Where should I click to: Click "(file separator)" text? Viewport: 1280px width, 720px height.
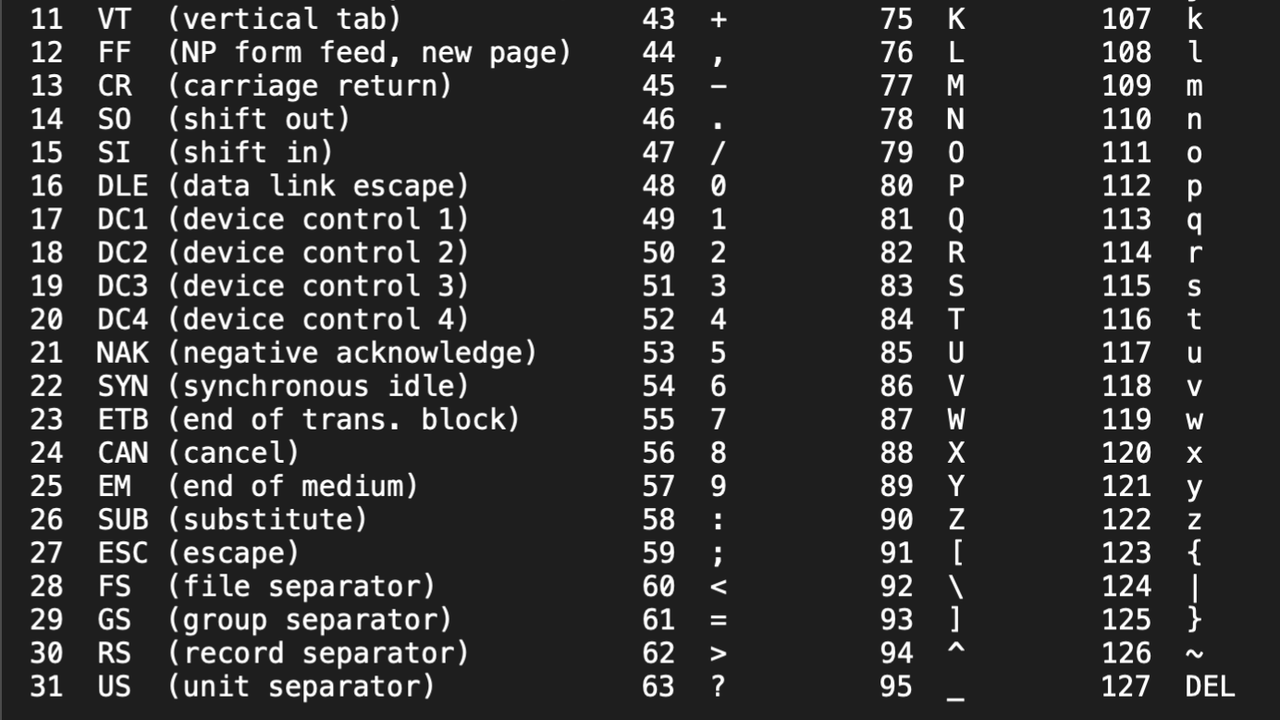[301, 586]
